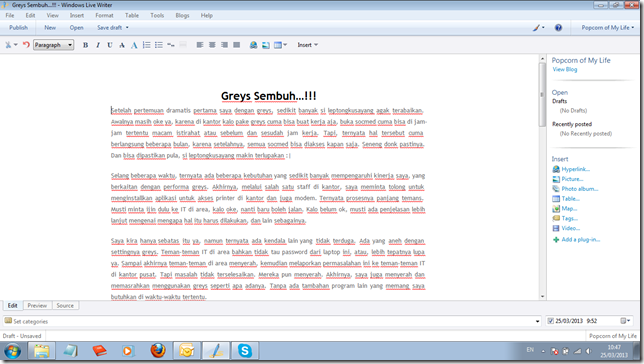Toggle strikethrough formatting
The image size is (644, 364).
coord(122,45)
